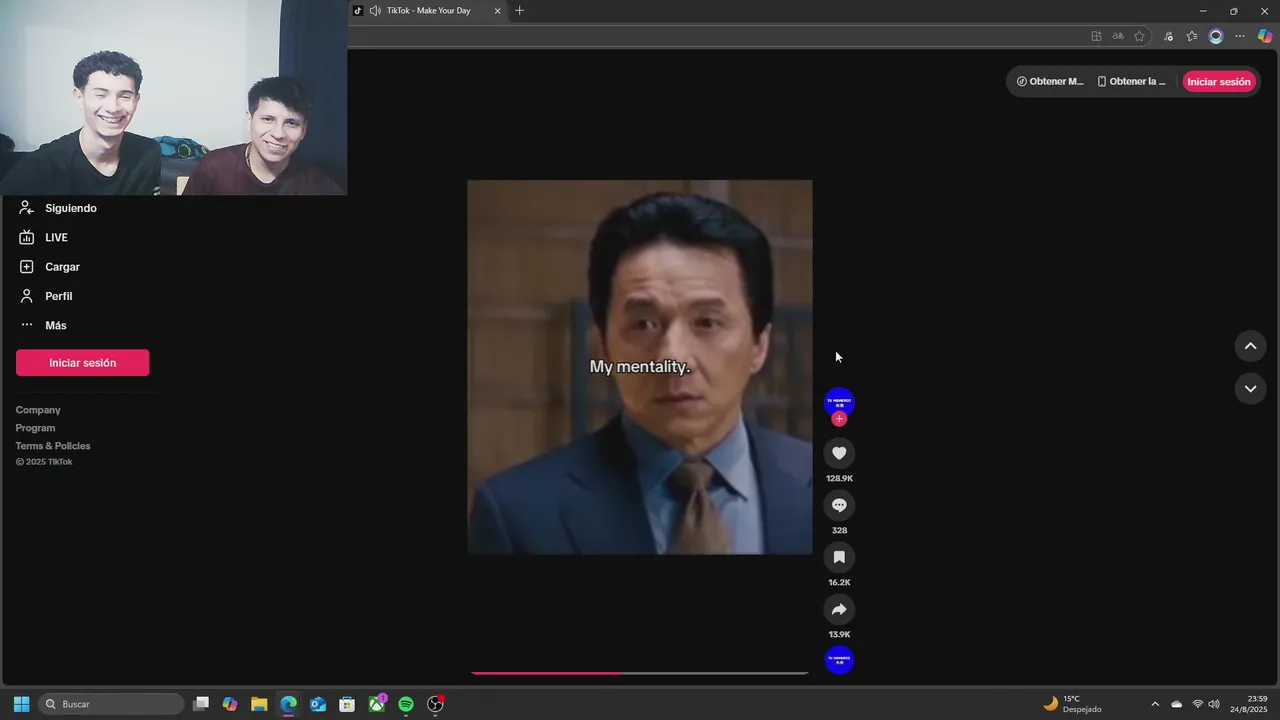The width and height of the screenshot is (1280, 720).
Task: Share the video using the arrow icon
Action: click(x=839, y=609)
